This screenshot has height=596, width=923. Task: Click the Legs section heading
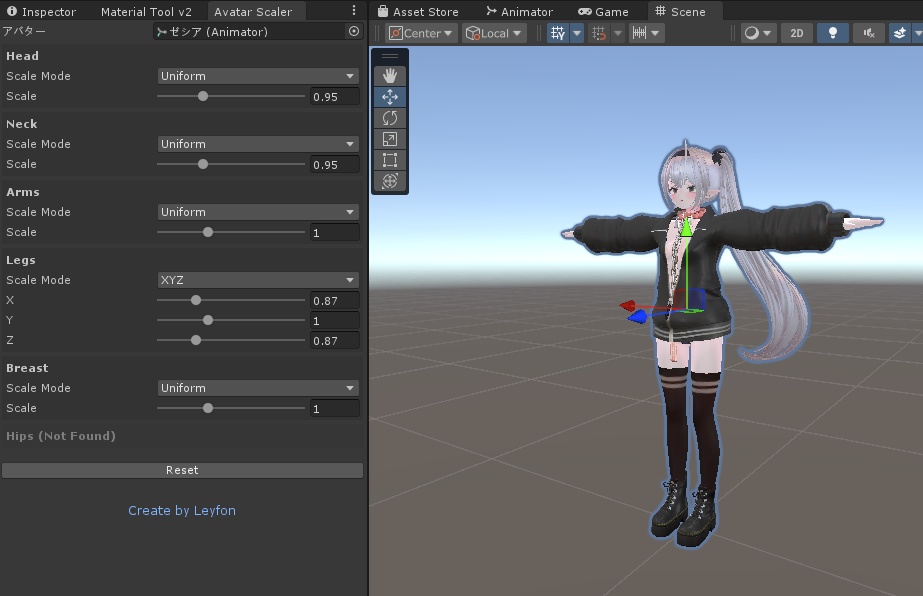tap(21, 260)
